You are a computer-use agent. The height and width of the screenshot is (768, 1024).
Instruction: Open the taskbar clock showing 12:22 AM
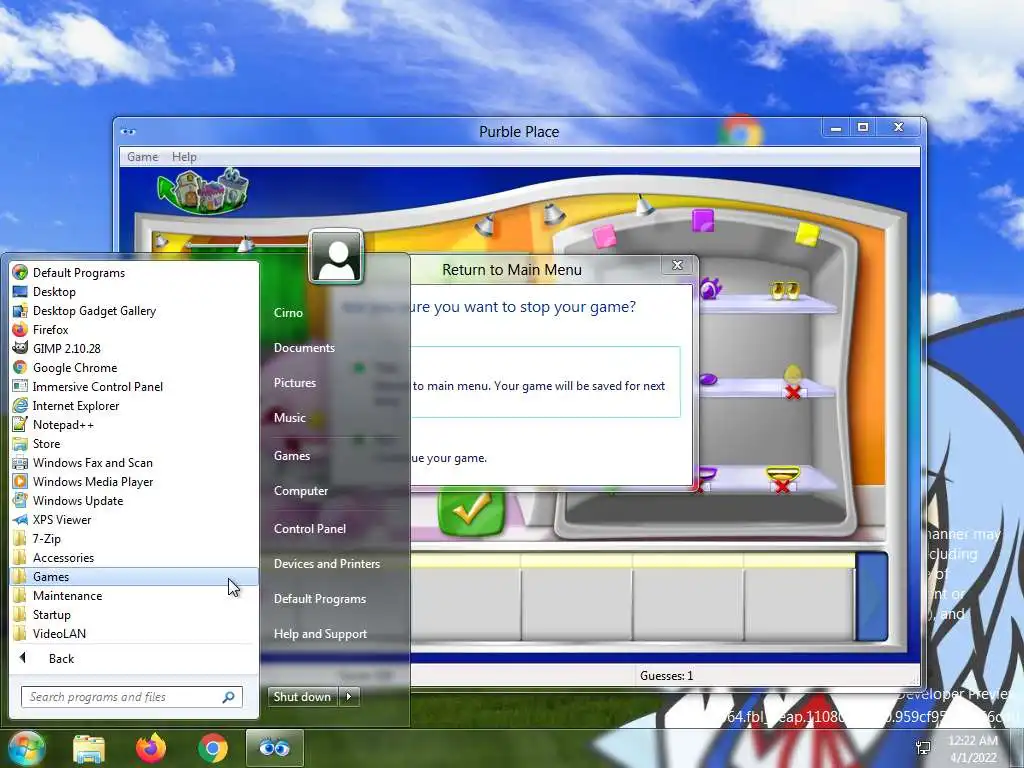point(973,748)
